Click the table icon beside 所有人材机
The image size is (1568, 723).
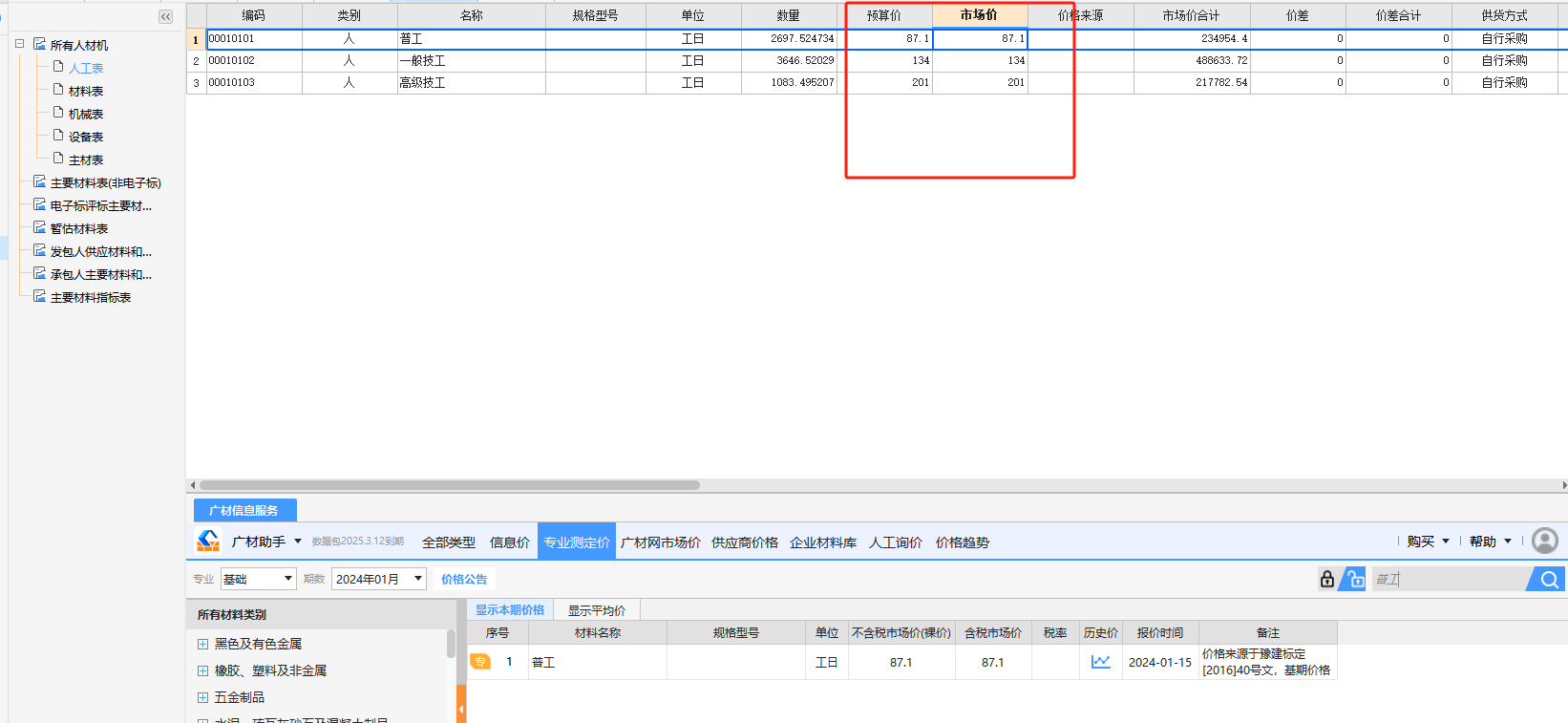(x=39, y=44)
